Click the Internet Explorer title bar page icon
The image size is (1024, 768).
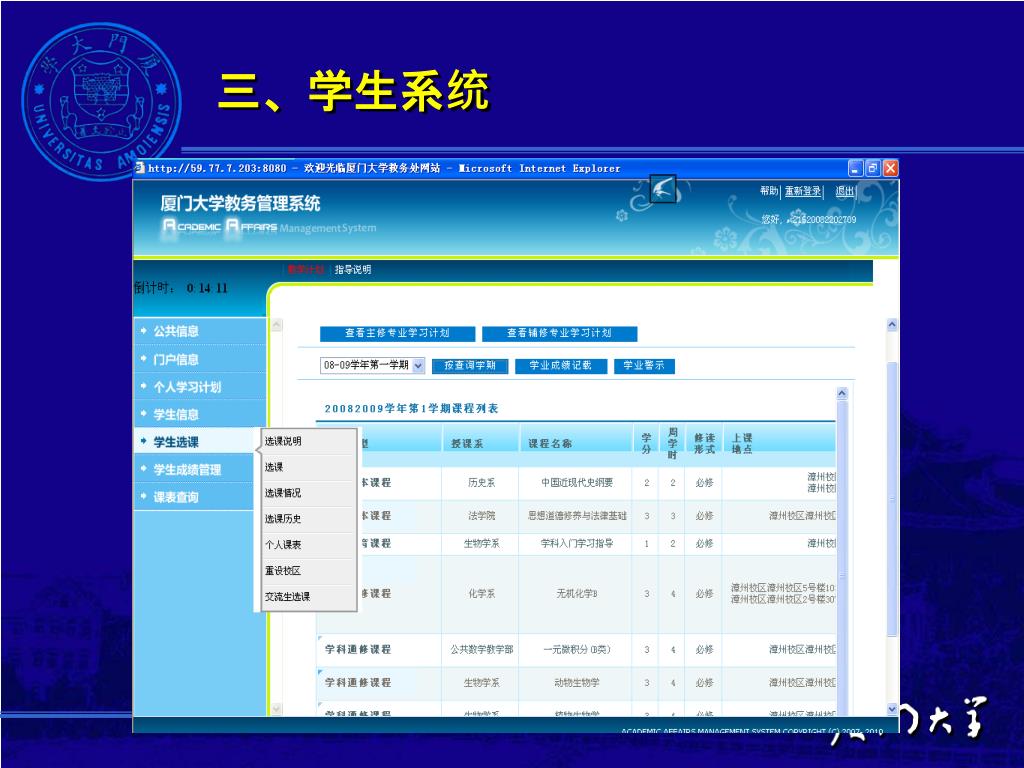tap(139, 168)
